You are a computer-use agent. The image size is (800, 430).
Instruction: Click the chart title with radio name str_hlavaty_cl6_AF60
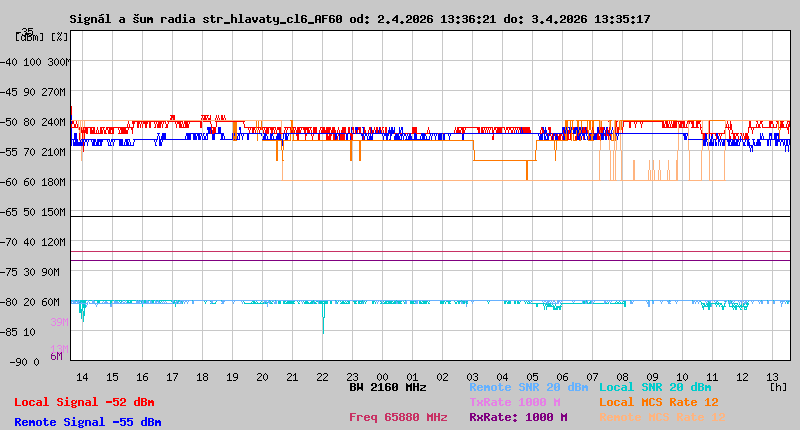tap(360, 19)
